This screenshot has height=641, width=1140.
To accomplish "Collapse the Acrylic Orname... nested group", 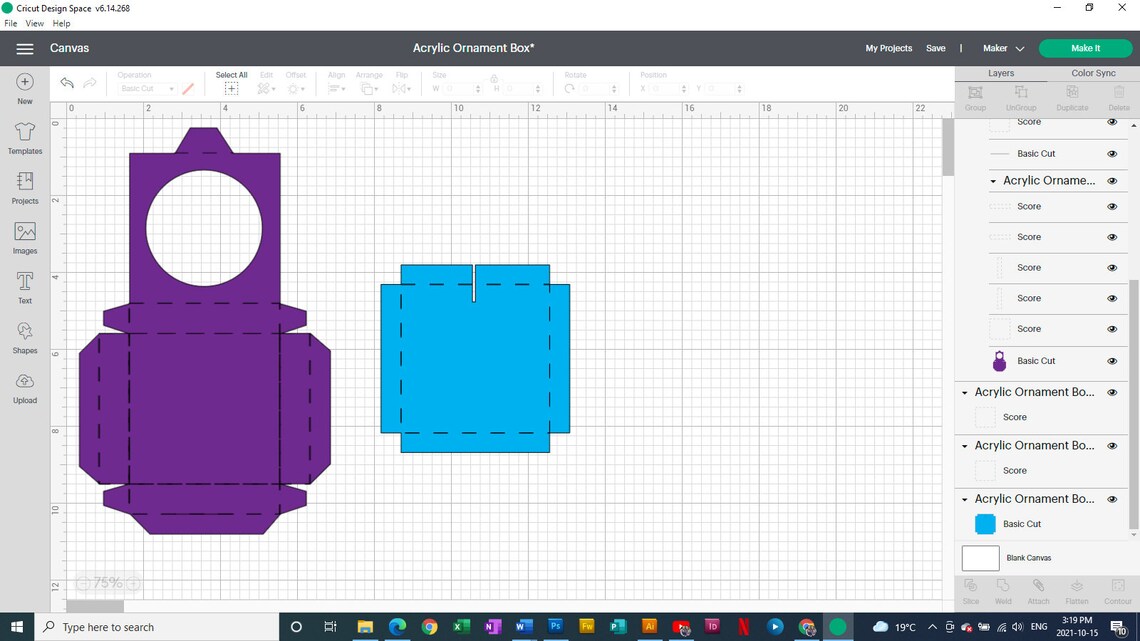I will [993, 181].
